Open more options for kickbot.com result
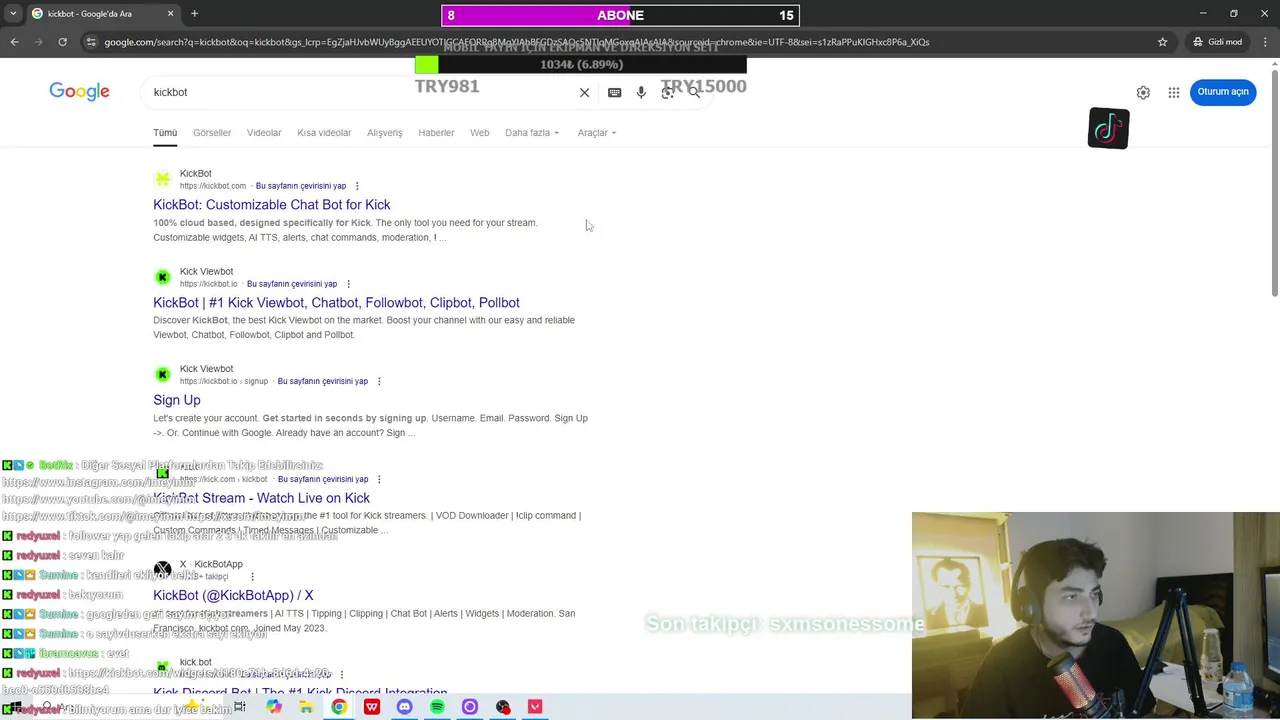1280x720 pixels. (357, 186)
